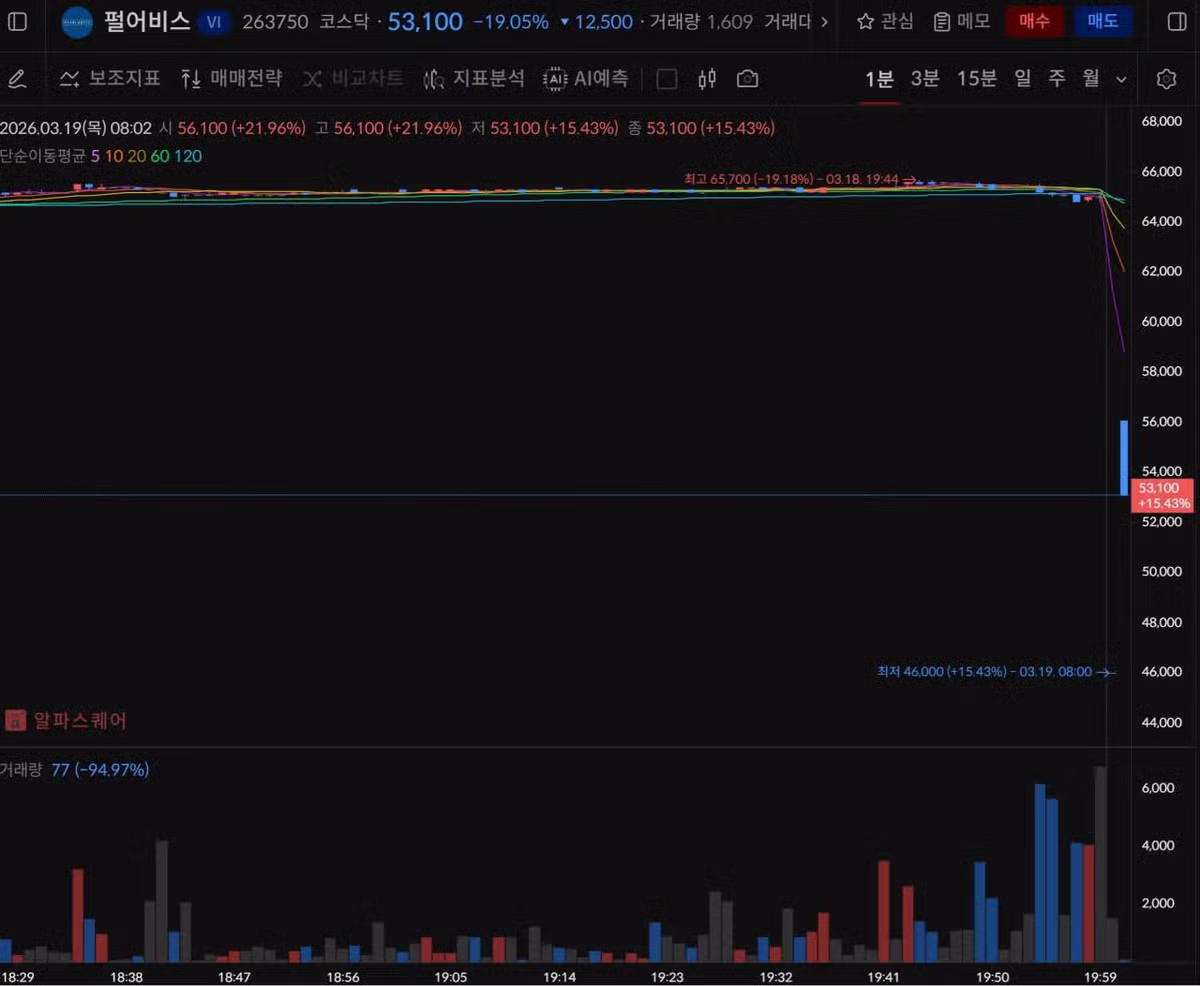Switch to 15분 timeframe
Screen dimensions: 1200x986
click(977, 79)
